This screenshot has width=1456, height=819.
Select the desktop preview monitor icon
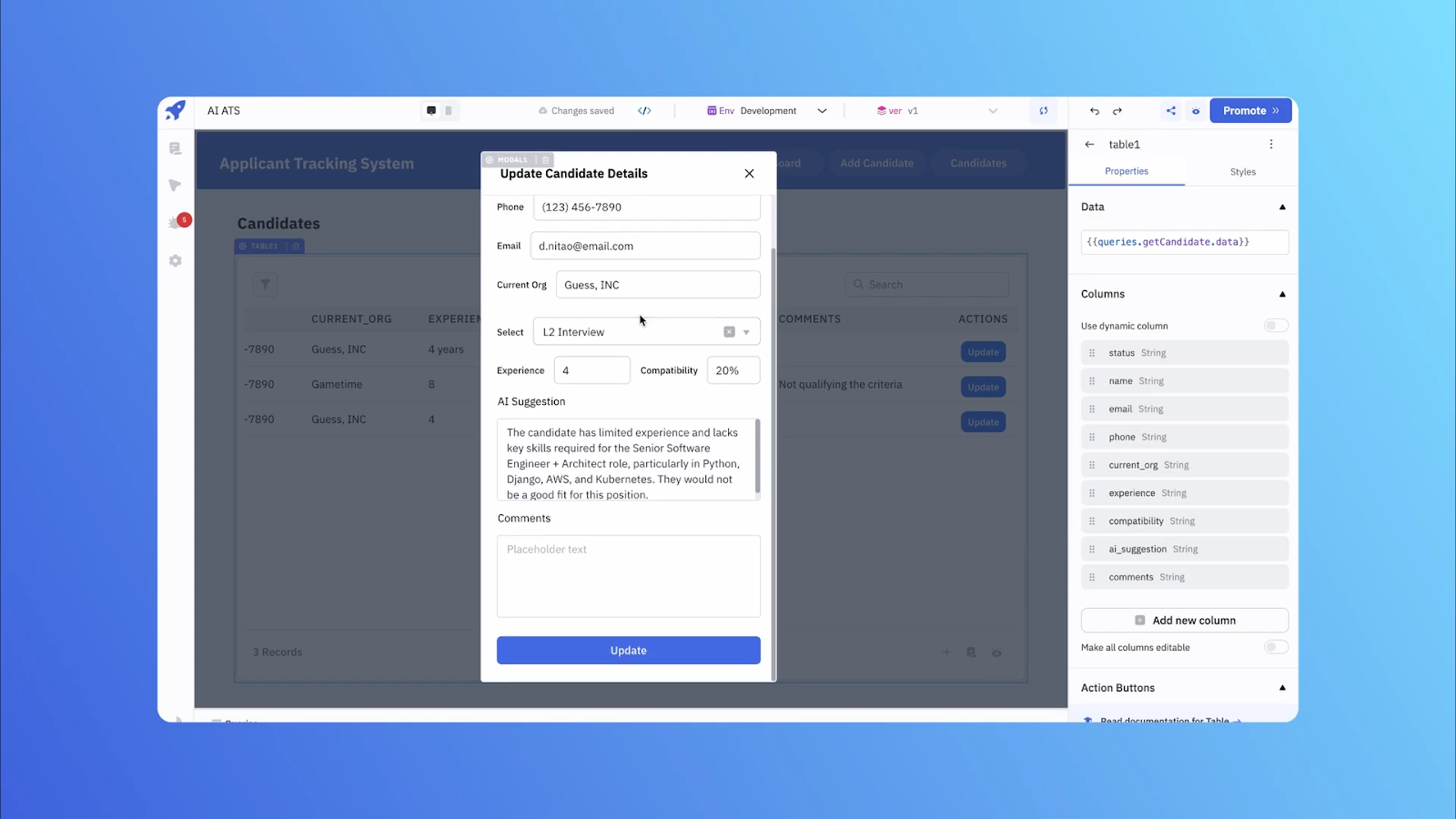431,110
